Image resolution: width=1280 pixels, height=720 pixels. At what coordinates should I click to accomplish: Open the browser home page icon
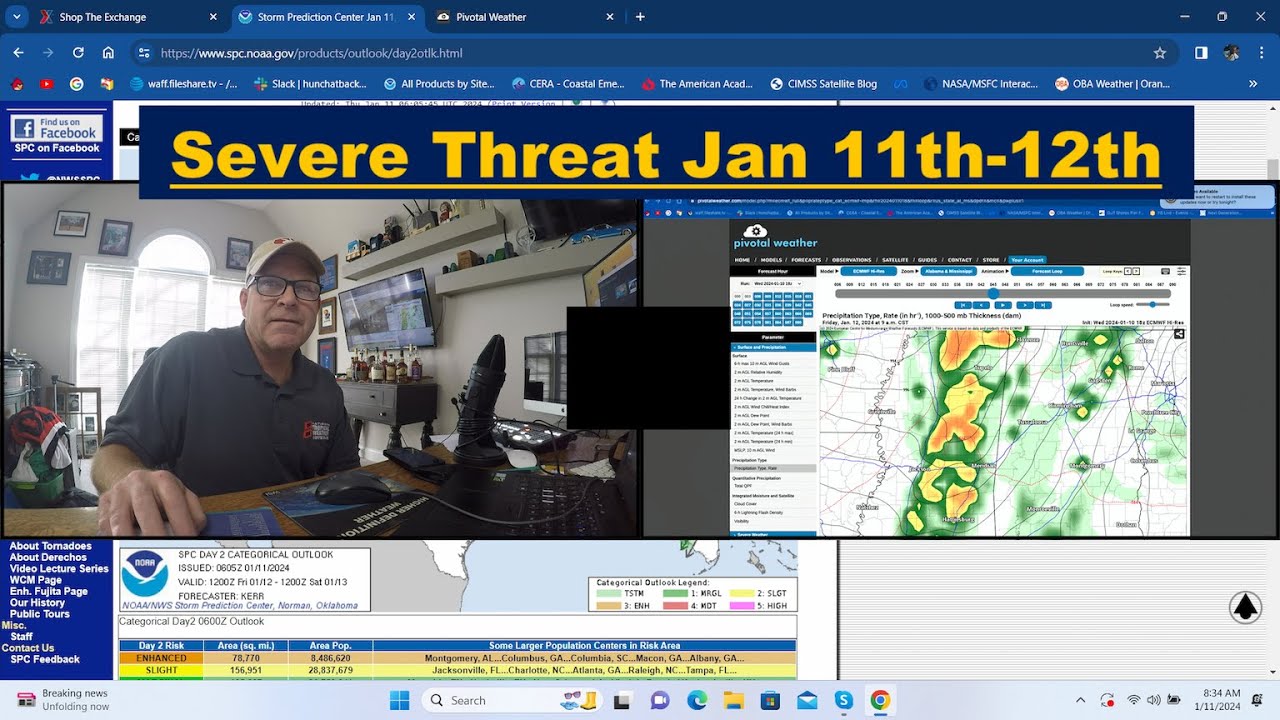click(x=108, y=53)
